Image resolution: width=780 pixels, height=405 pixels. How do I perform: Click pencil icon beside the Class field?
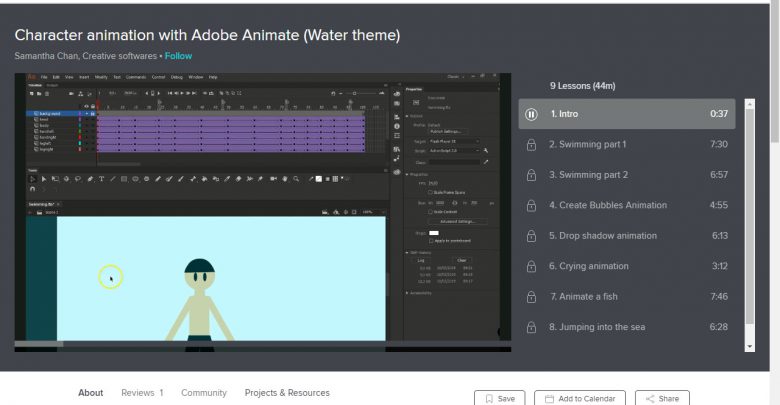(x=486, y=162)
